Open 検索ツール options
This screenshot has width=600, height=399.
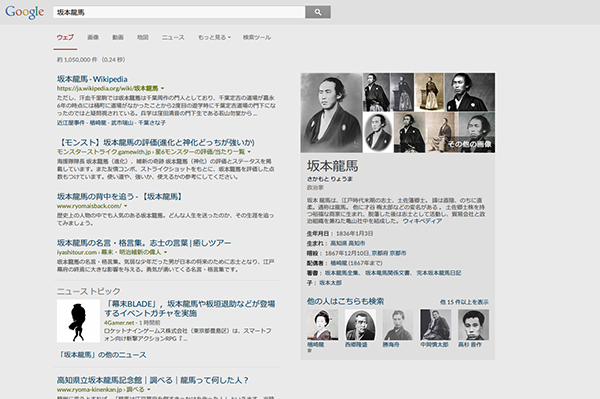point(257,37)
